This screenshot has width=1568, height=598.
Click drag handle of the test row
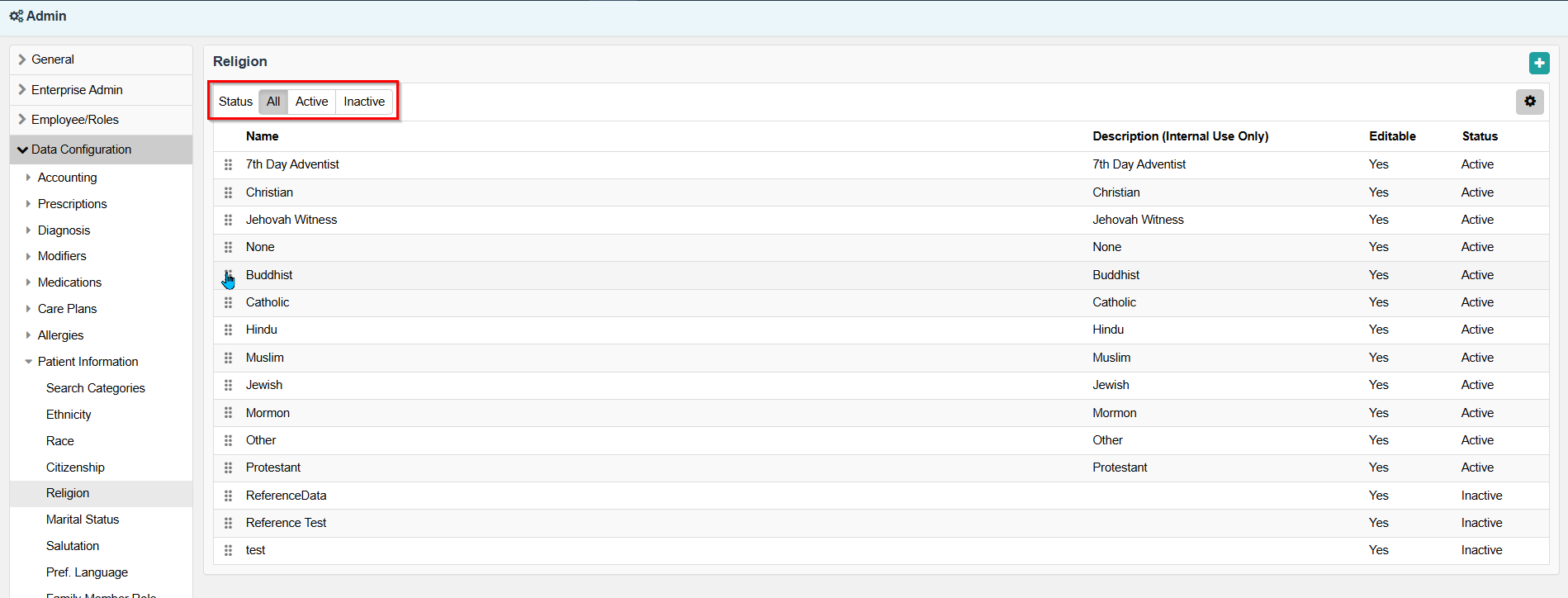pyautogui.click(x=228, y=550)
